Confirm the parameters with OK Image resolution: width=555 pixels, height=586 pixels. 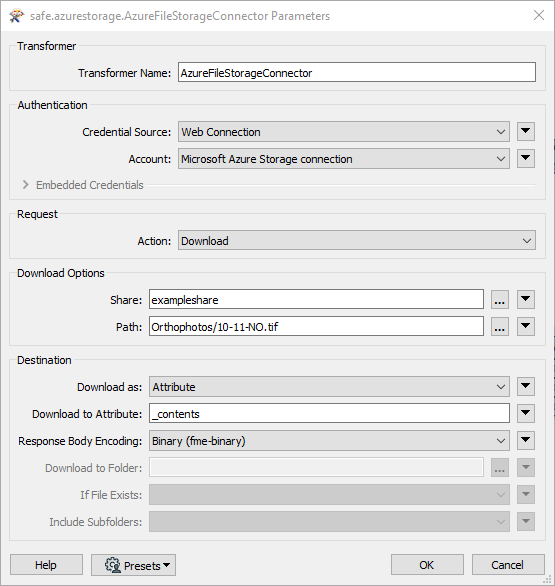(427, 565)
